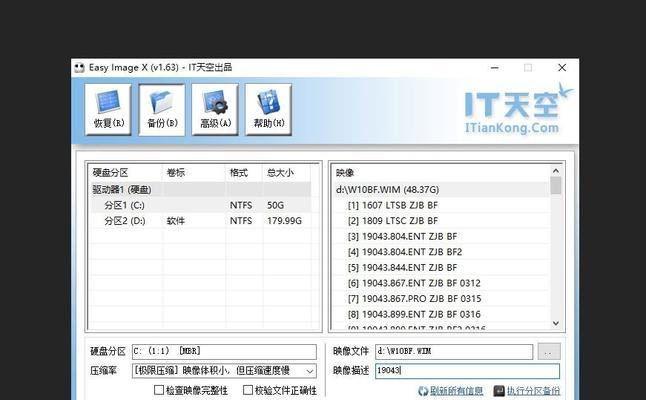The width and height of the screenshot is (646, 400).
Task: Click the 总大小 column header
Action: 286,173
